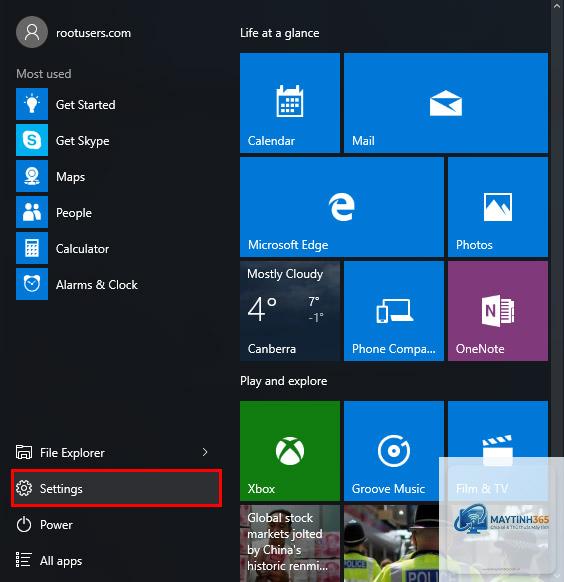Click the Get Skype icon
The height and width of the screenshot is (582, 564).
32,140
